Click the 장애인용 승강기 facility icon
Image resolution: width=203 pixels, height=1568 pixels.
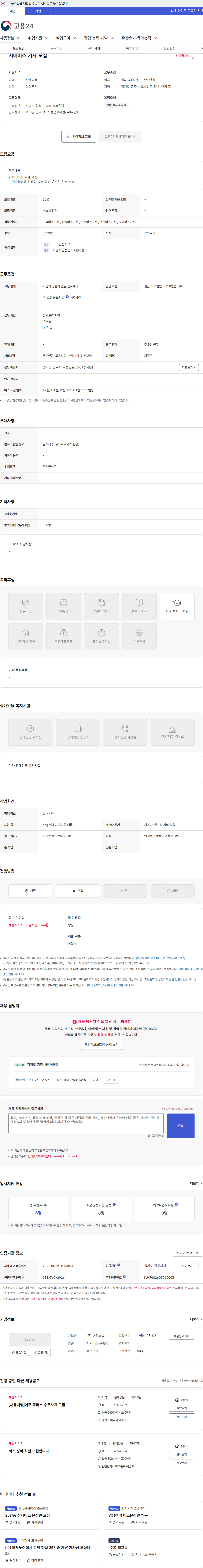coord(78,732)
